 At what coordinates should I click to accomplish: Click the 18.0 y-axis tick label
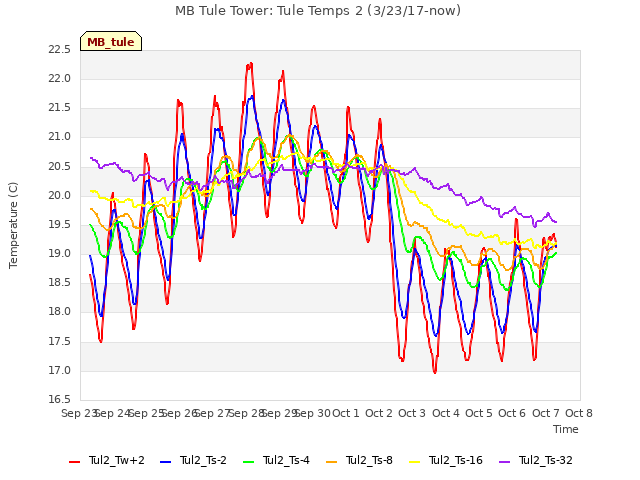coord(60,312)
